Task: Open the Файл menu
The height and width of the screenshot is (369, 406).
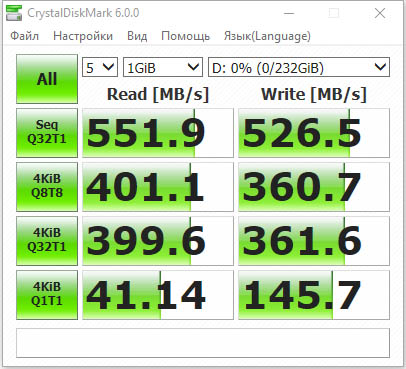Action: point(24,36)
